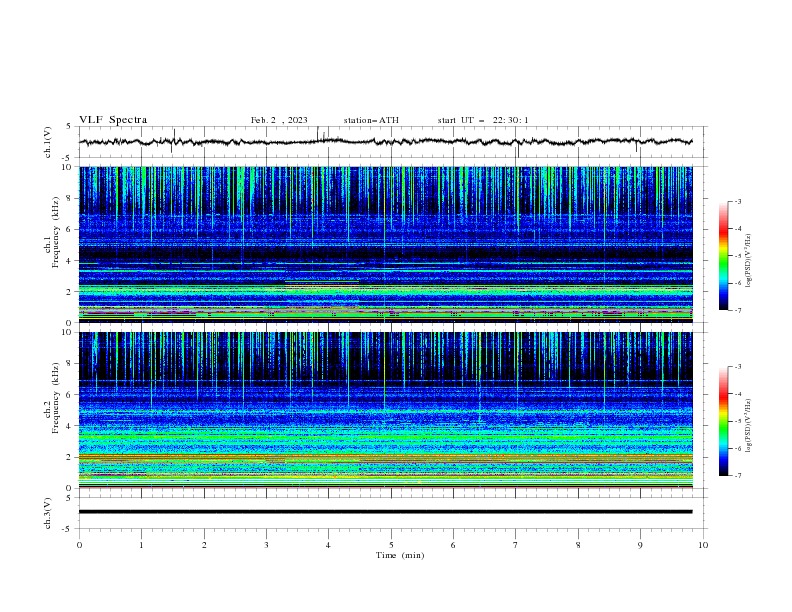Click inside the ch.2 spectrogram panel
Viewport: 792px width, 612px height.
tap(386, 410)
